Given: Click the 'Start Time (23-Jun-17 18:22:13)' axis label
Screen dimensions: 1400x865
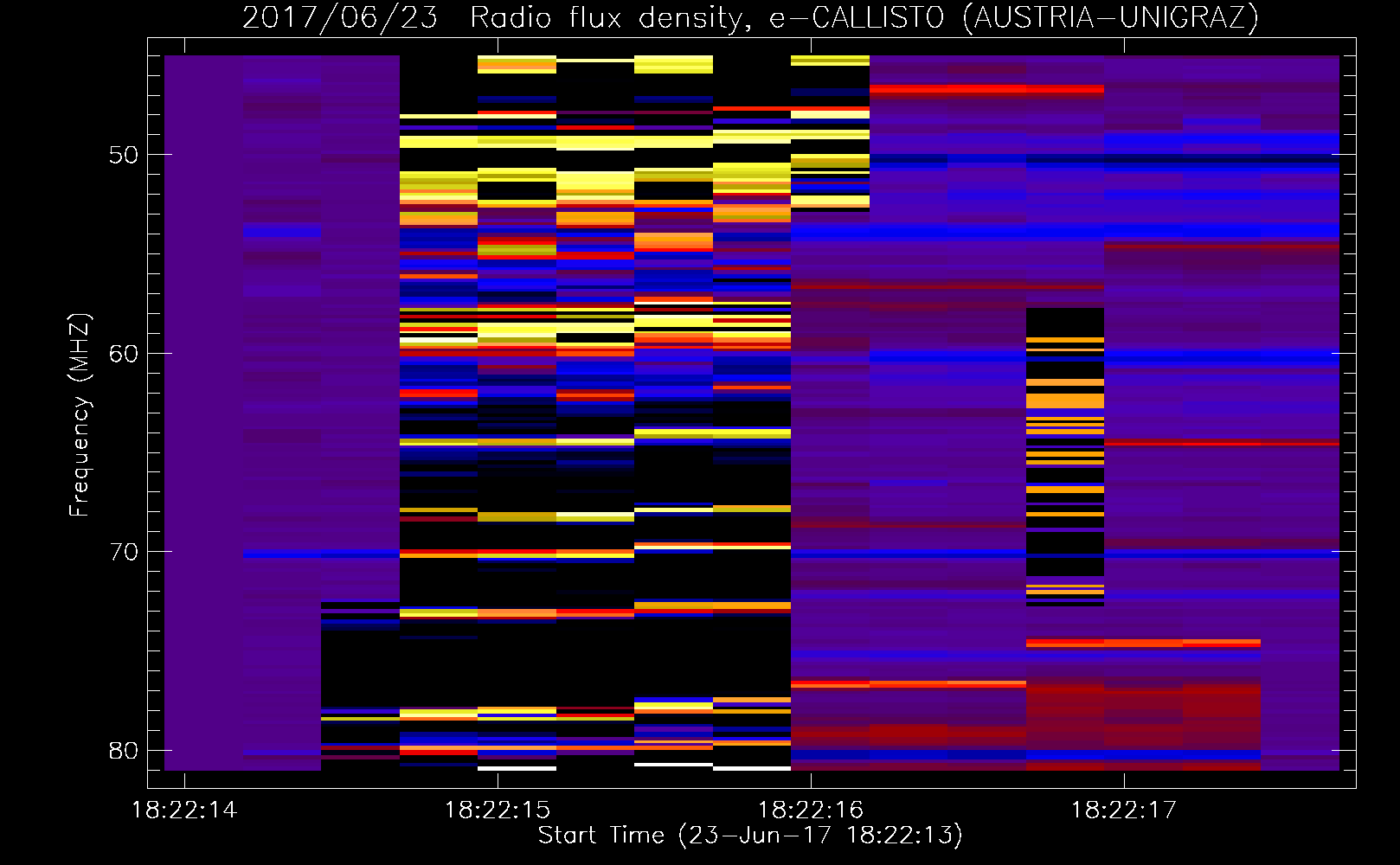Looking at the screenshot, I should pos(750,836).
